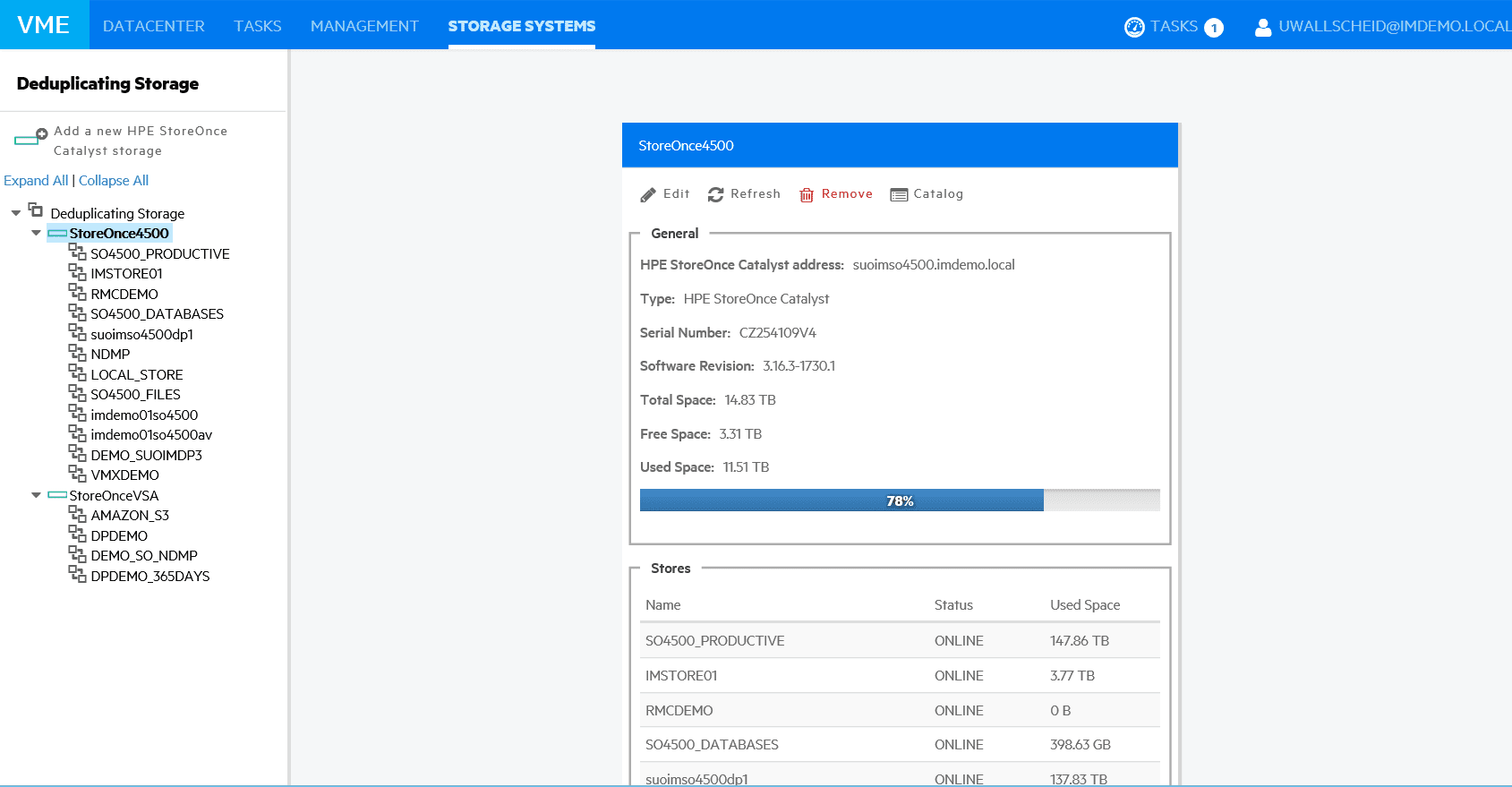Click the Name column header in Stores
This screenshot has height=787, width=1512.
pos(663,604)
